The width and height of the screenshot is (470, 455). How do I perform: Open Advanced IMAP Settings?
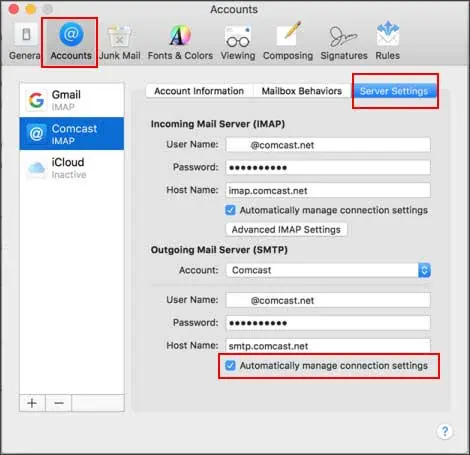pyautogui.click(x=286, y=230)
